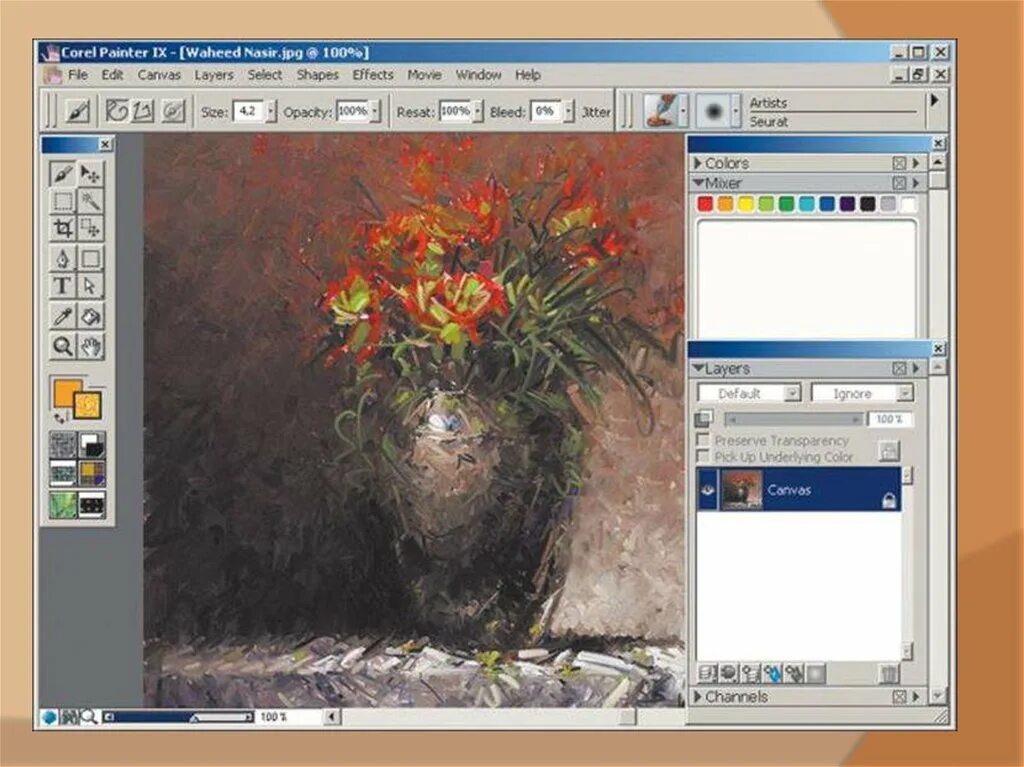Open the Layers menu
The image size is (1024, 767).
pyautogui.click(x=214, y=75)
